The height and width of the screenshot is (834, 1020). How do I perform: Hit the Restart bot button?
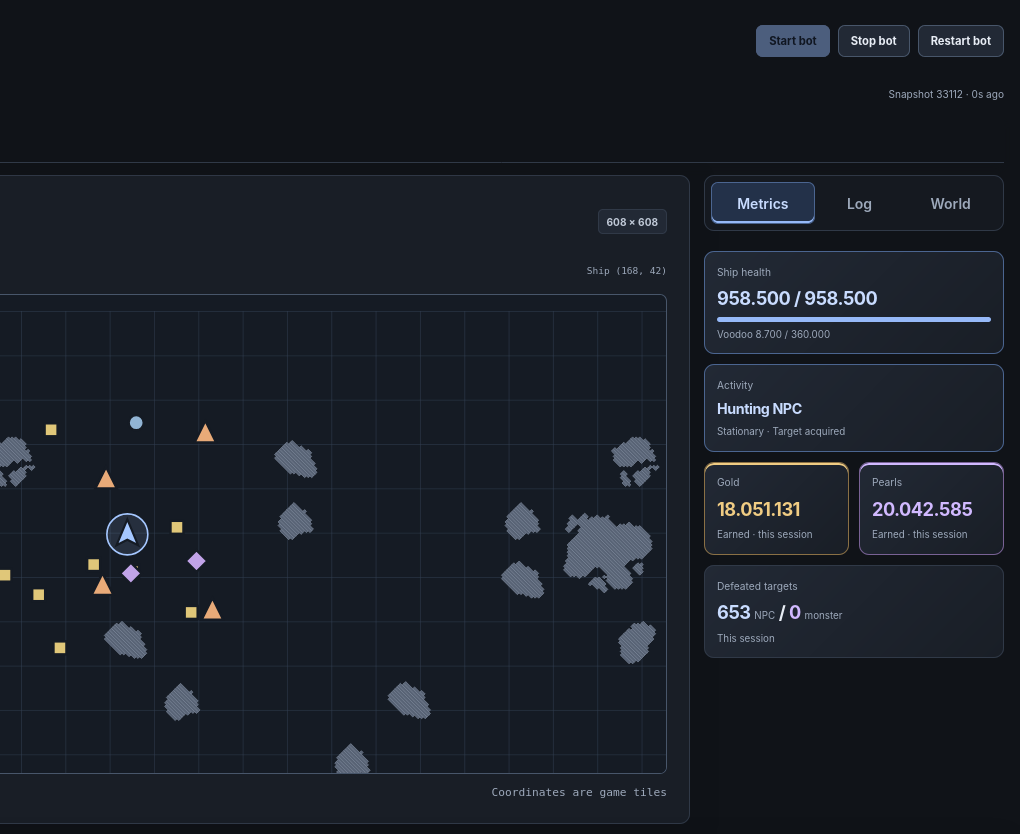pyautogui.click(x=960, y=41)
